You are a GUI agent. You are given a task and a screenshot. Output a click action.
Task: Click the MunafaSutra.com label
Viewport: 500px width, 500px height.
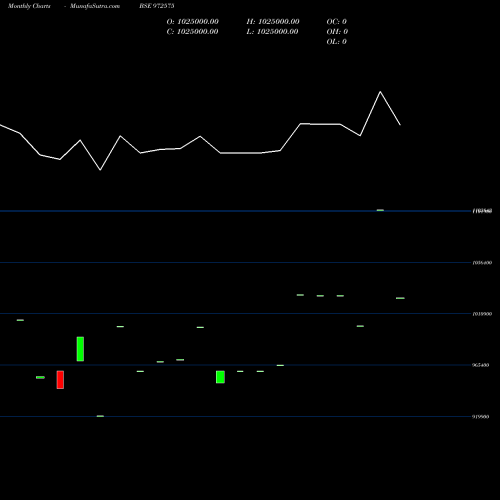[95, 6]
